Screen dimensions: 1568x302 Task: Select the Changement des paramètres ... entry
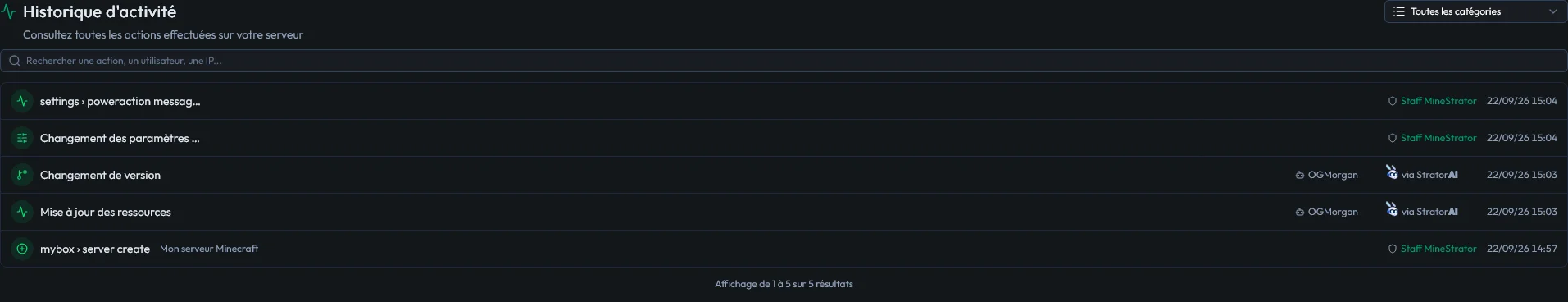pyautogui.click(x=120, y=138)
